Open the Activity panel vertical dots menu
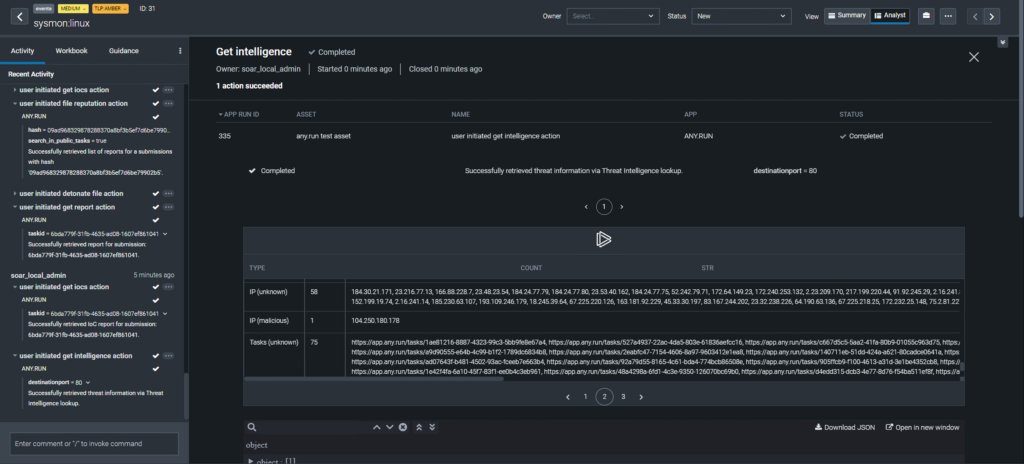Screen dimensions: 1024x464 [x=180, y=50]
